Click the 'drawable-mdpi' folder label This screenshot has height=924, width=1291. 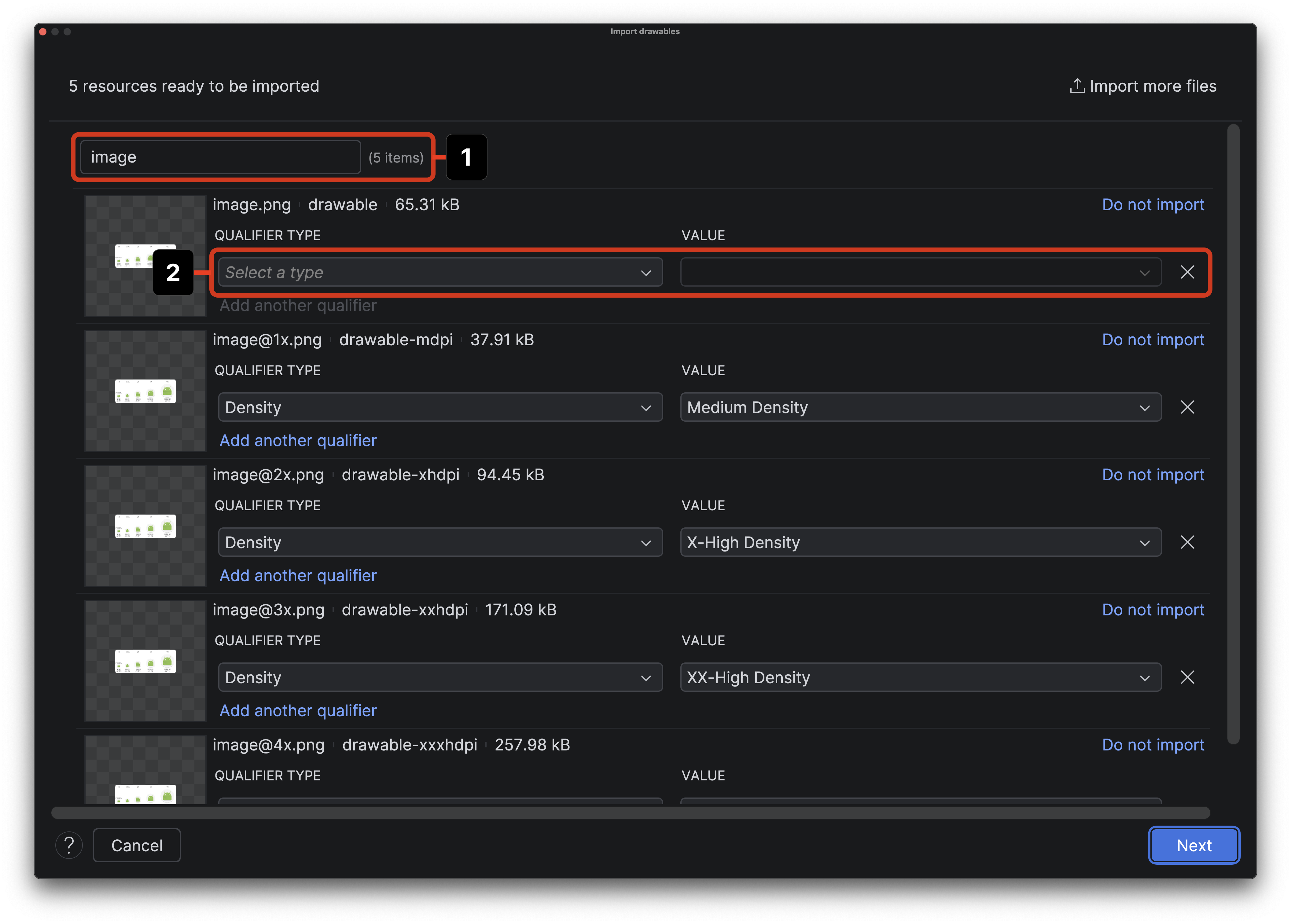[x=395, y=340]
